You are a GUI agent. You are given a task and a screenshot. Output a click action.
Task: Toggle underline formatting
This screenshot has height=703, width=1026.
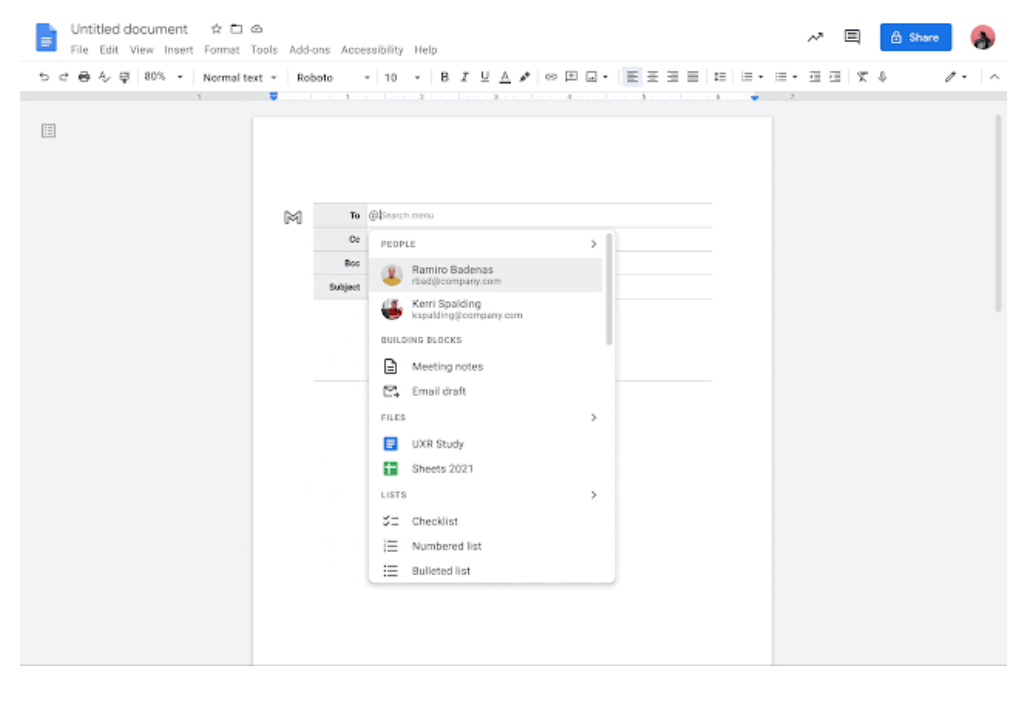(485, 77)
